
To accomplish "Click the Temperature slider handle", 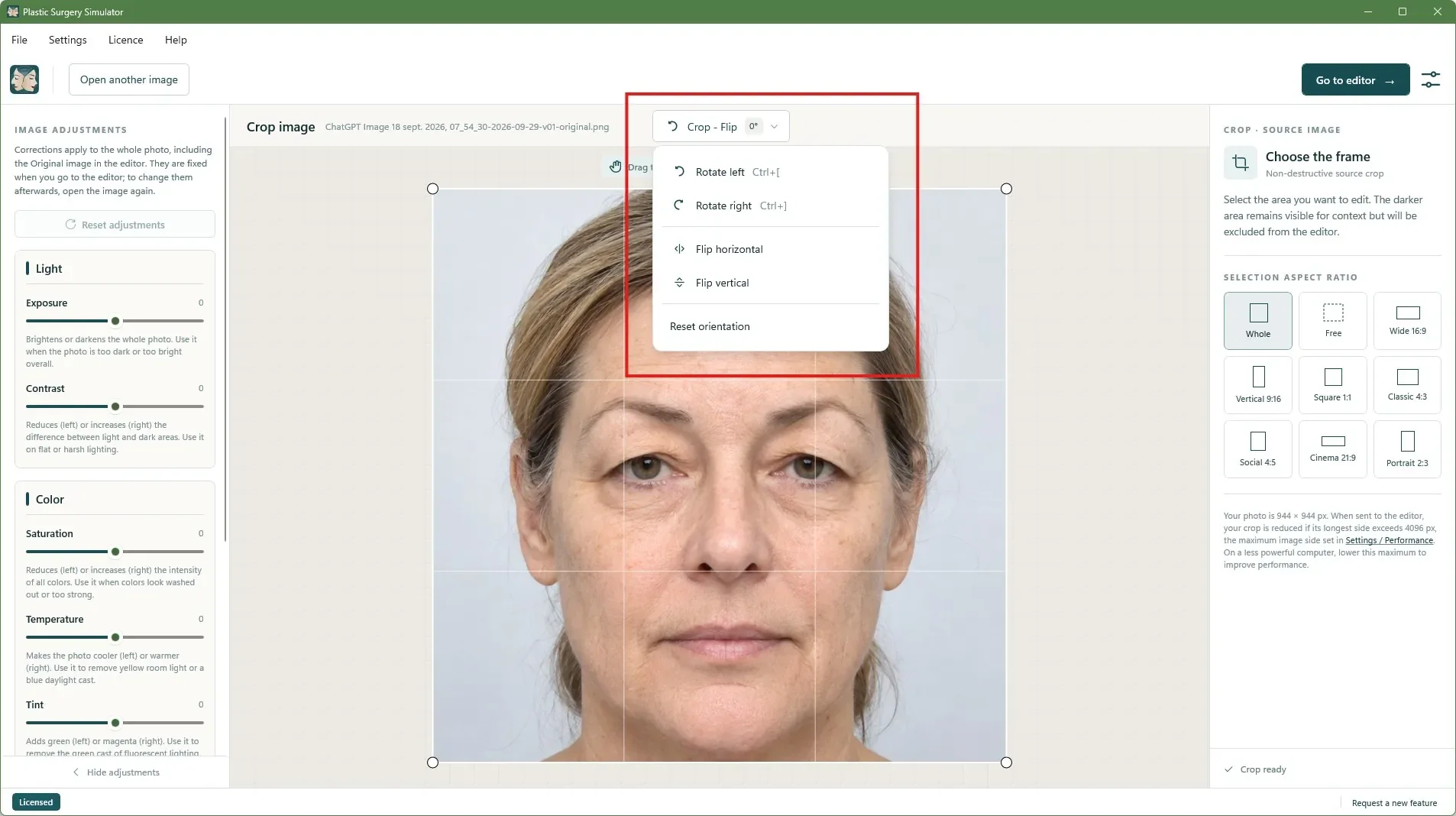I will tap(115, 637).
